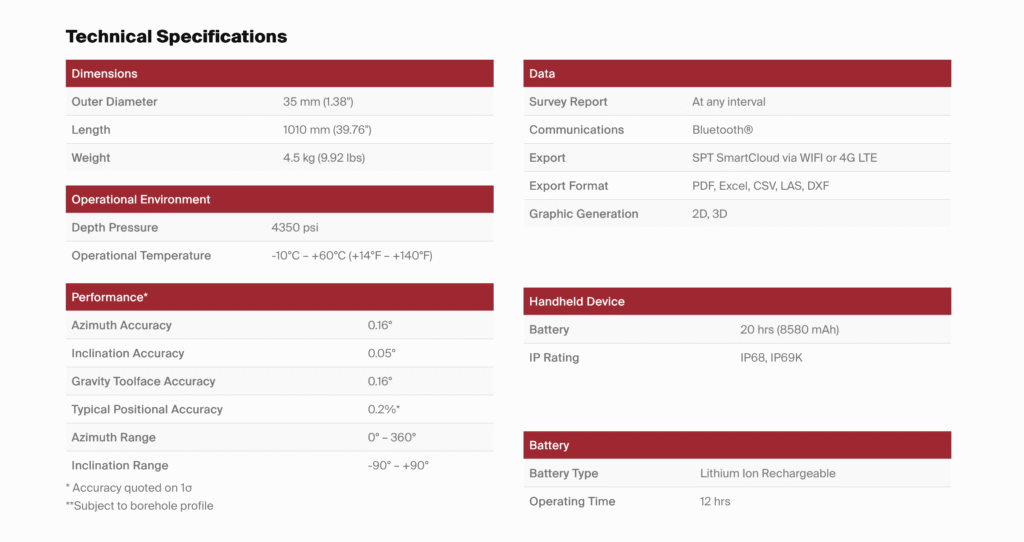Select the Dimensions section header

click(x=105, y=74)
